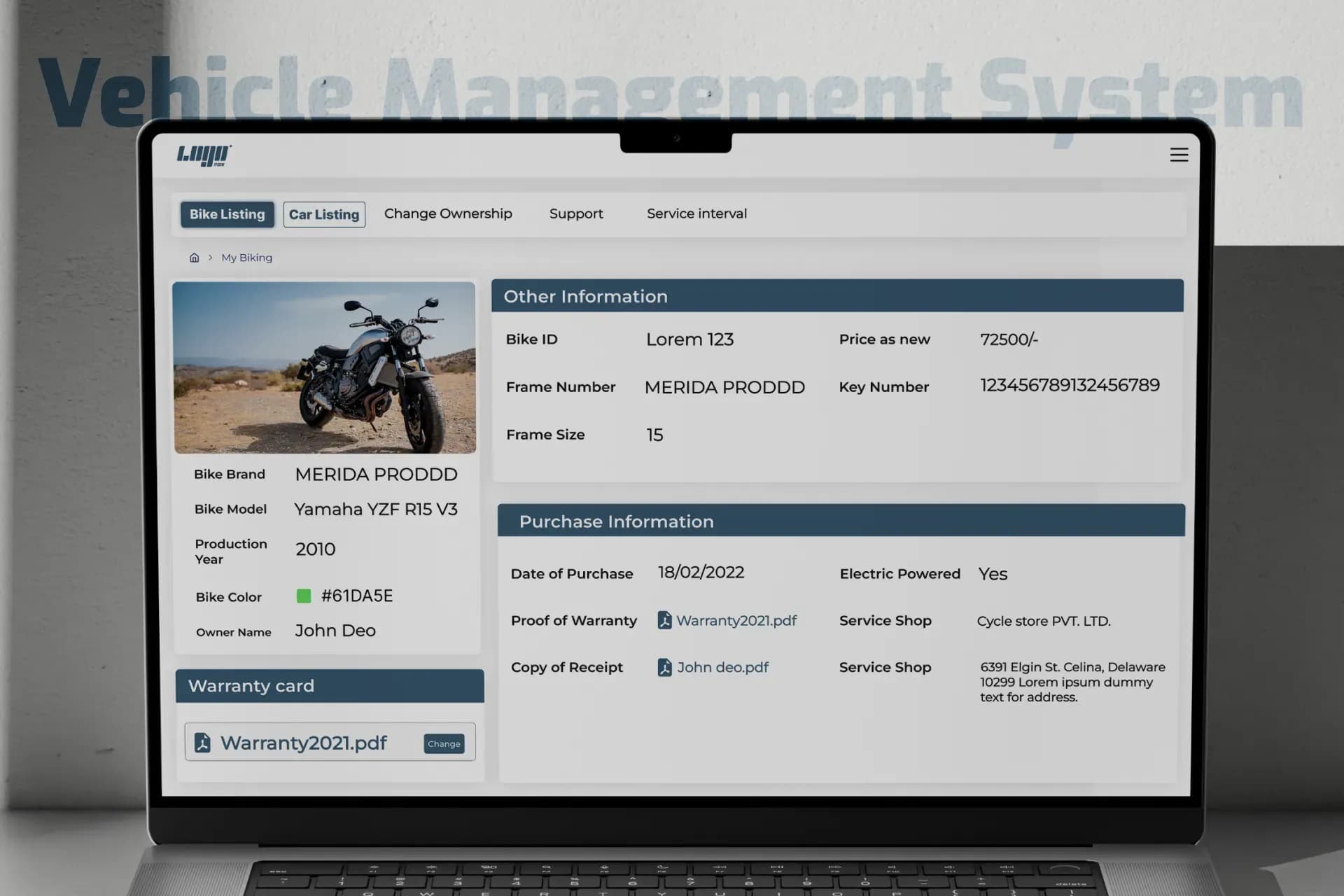The width and height of the screenshot is (1344, 896).
Task: Open the hamburger menu icon
Action: pyautogui.click(x=1179, y=155)
